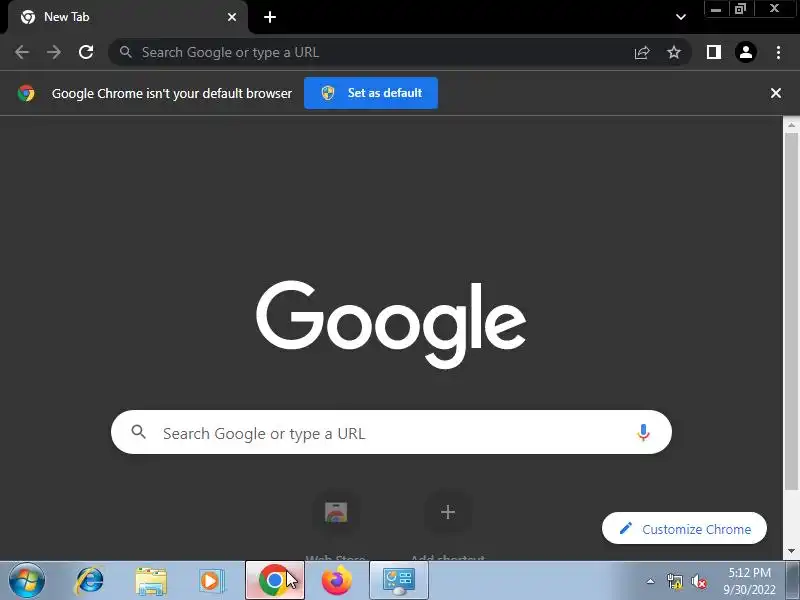Click the muted volume tray icon

(698, 581)
